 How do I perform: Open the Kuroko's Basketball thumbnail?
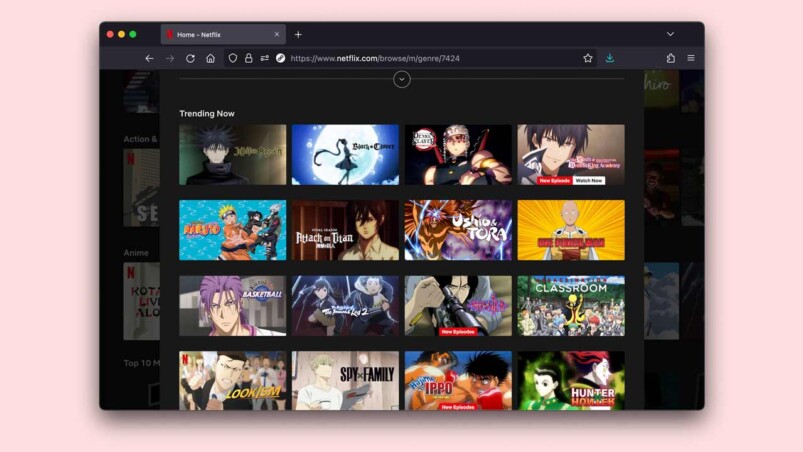click(x=233, y=306)
